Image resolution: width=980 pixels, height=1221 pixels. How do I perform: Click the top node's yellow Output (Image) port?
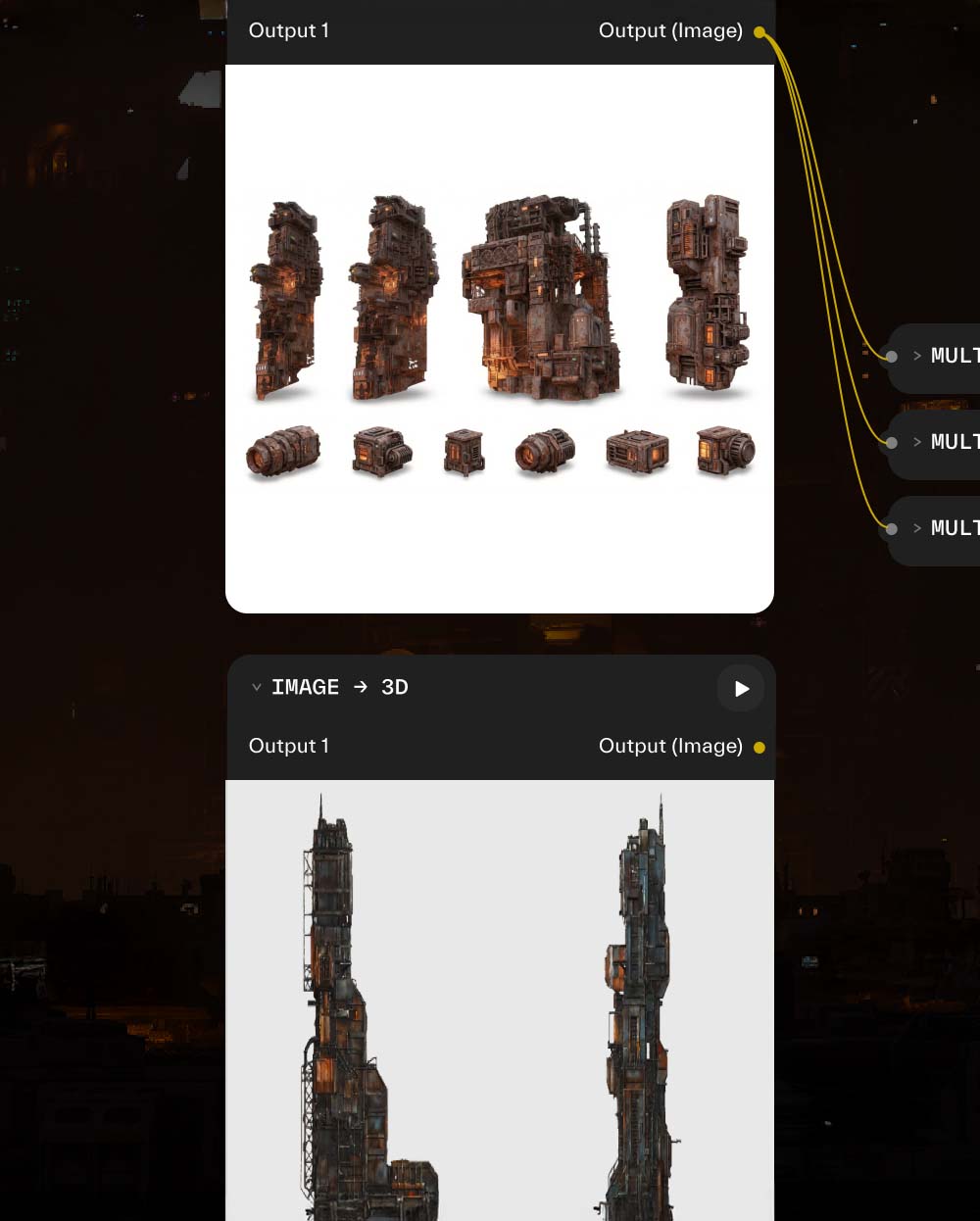pyautogui.click(x=759, y=32)
